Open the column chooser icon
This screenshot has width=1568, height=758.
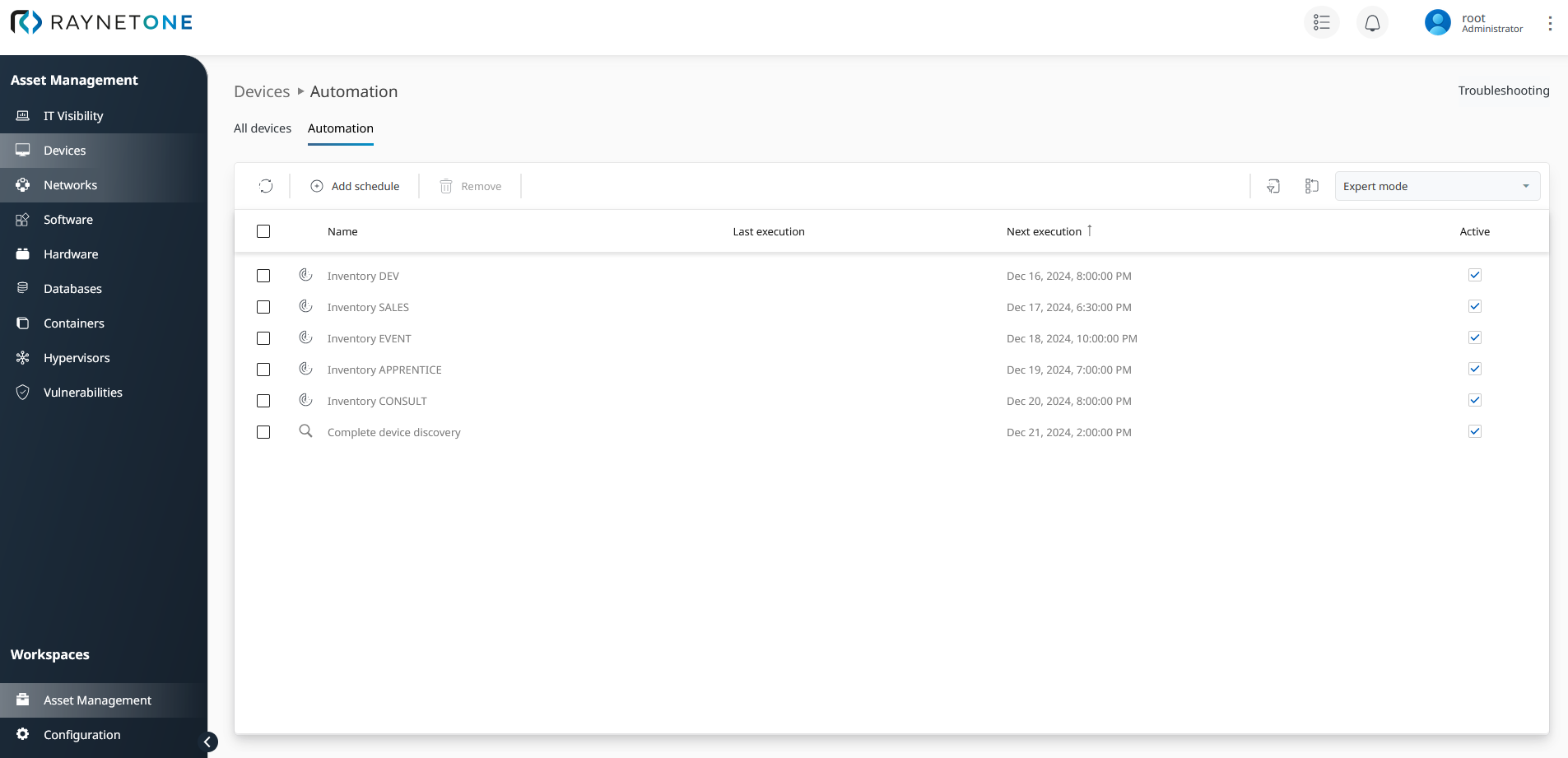tap(1311, 186)
